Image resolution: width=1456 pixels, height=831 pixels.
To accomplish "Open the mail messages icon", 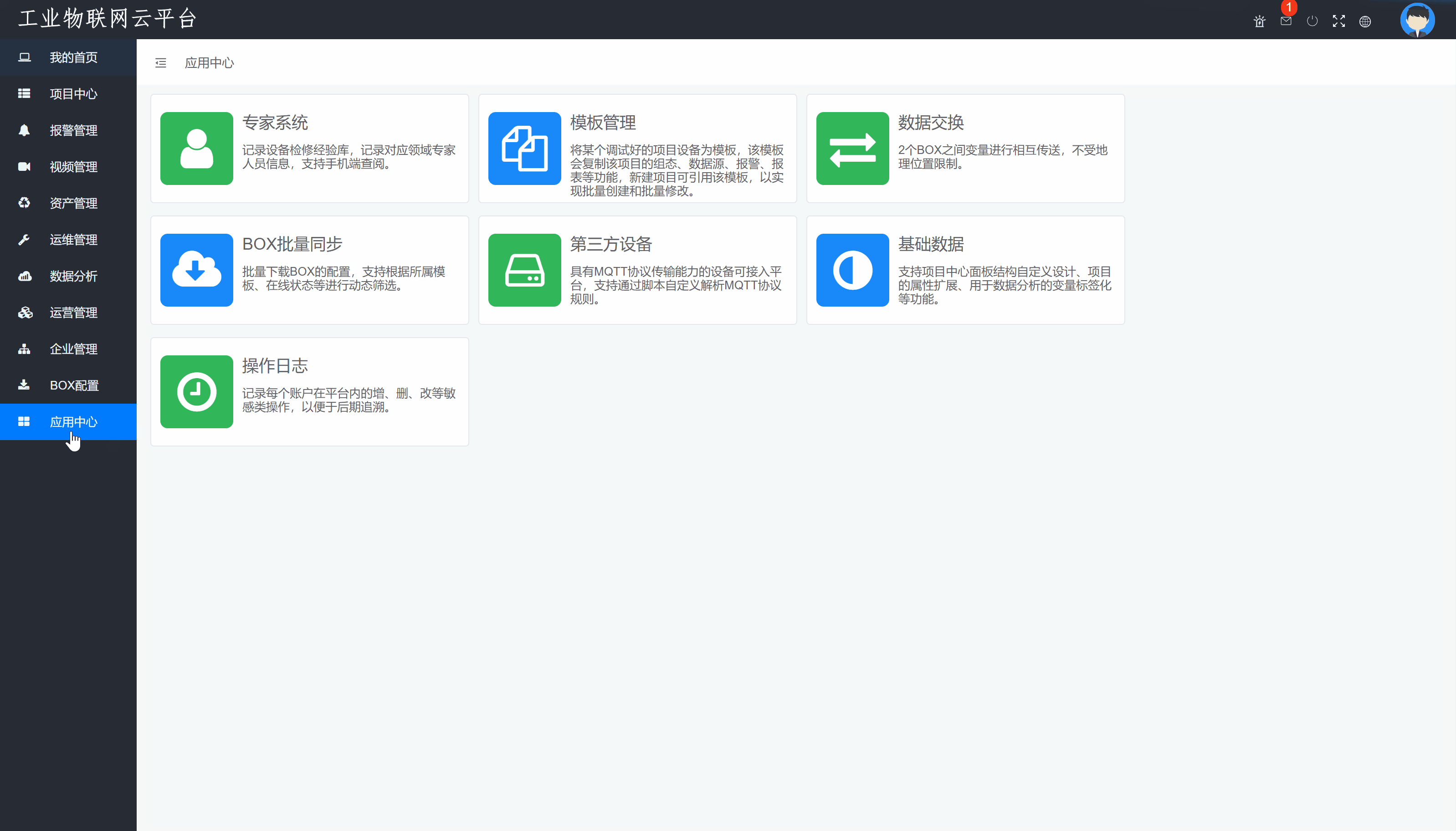I will (x=1286, y=22).
